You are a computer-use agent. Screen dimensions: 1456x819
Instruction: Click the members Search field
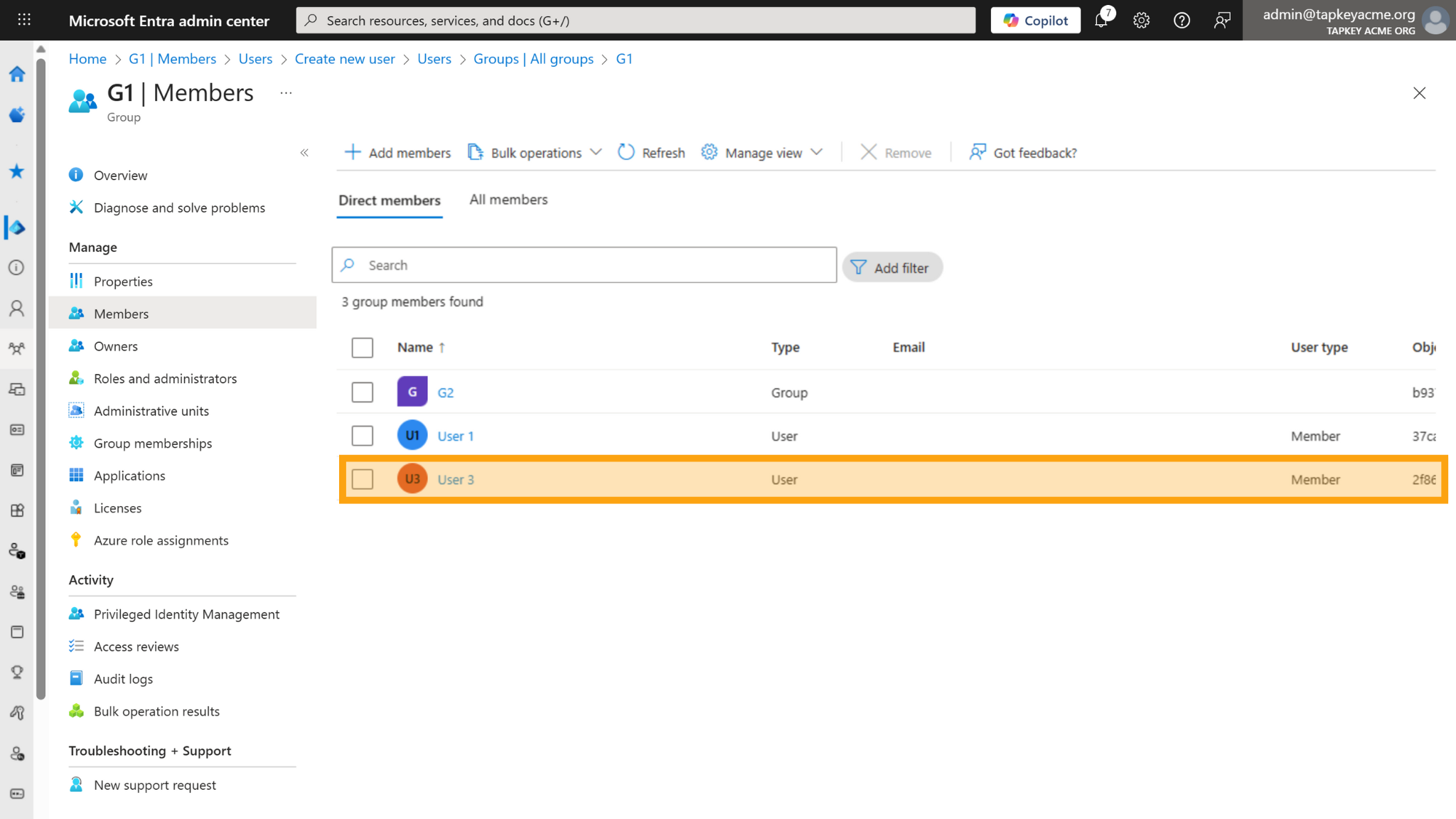(583, 265)
